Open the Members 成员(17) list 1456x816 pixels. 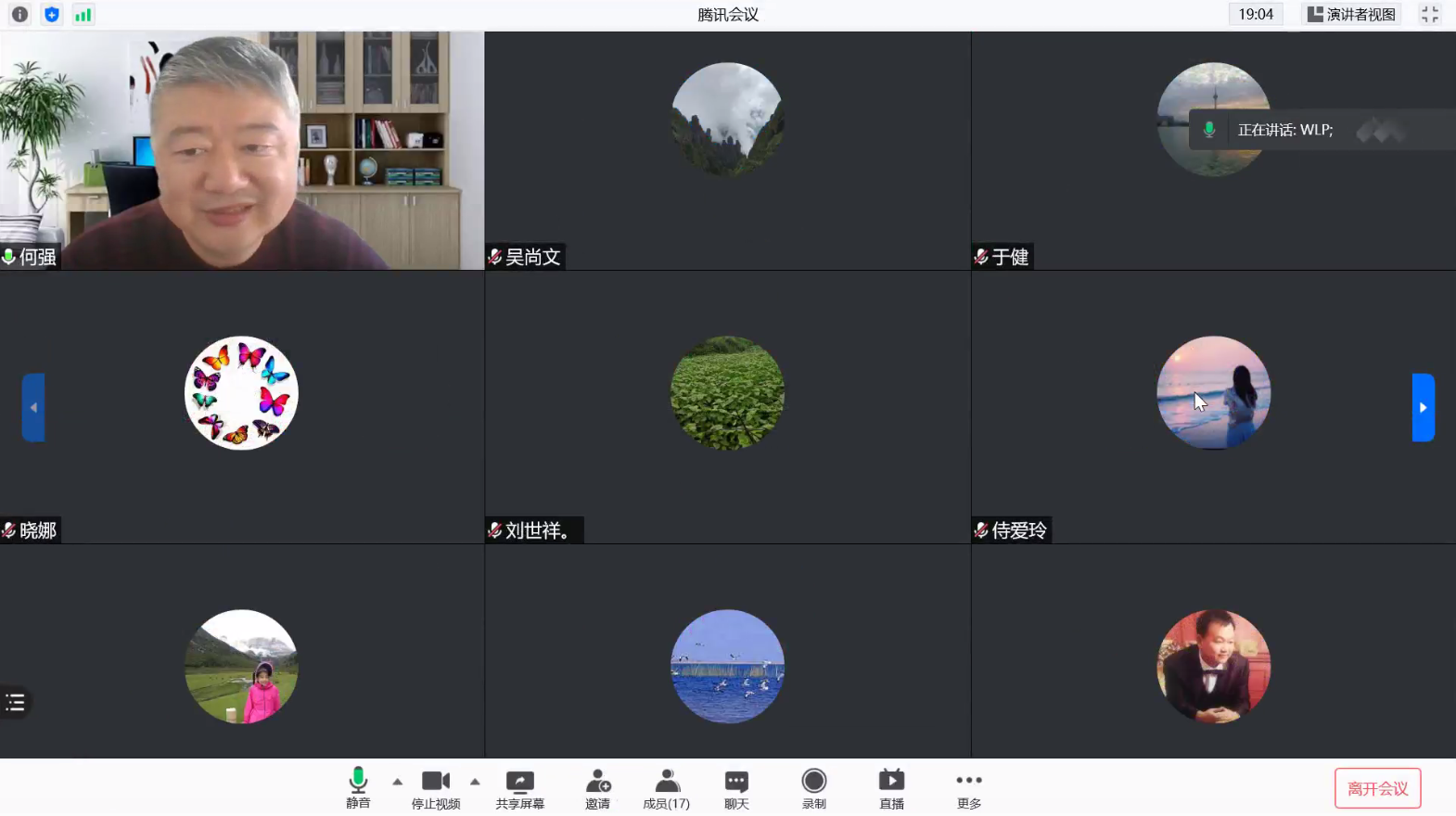(x=667, y=789)
